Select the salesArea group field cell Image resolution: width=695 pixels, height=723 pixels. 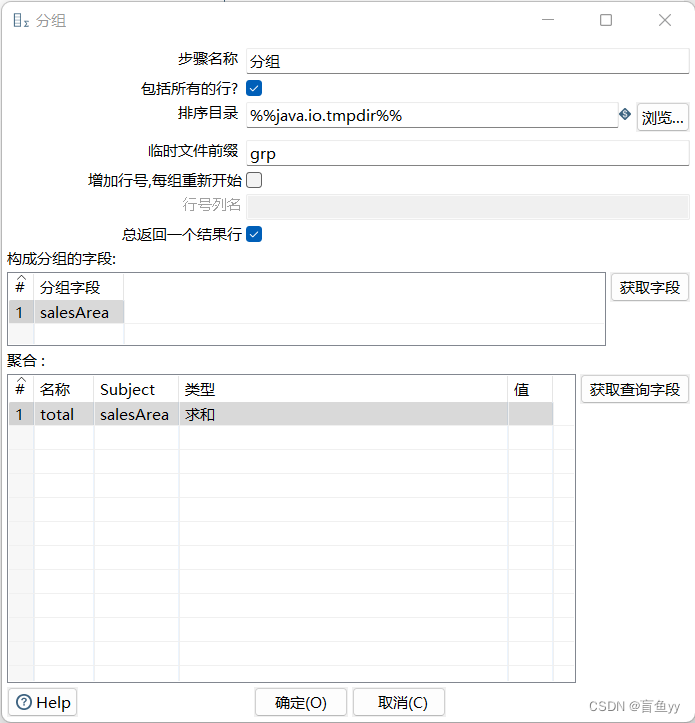coord(79,312)
